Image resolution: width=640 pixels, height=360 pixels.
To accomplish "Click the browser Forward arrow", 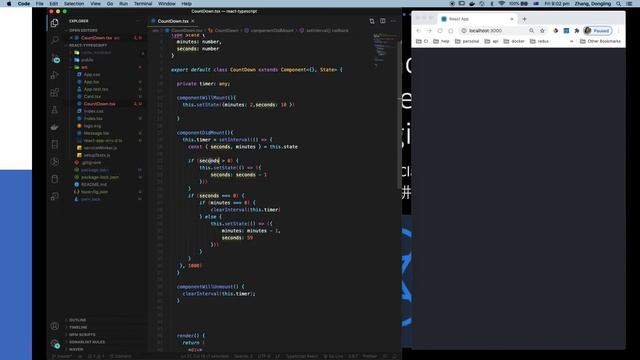I will coord(429,31).
